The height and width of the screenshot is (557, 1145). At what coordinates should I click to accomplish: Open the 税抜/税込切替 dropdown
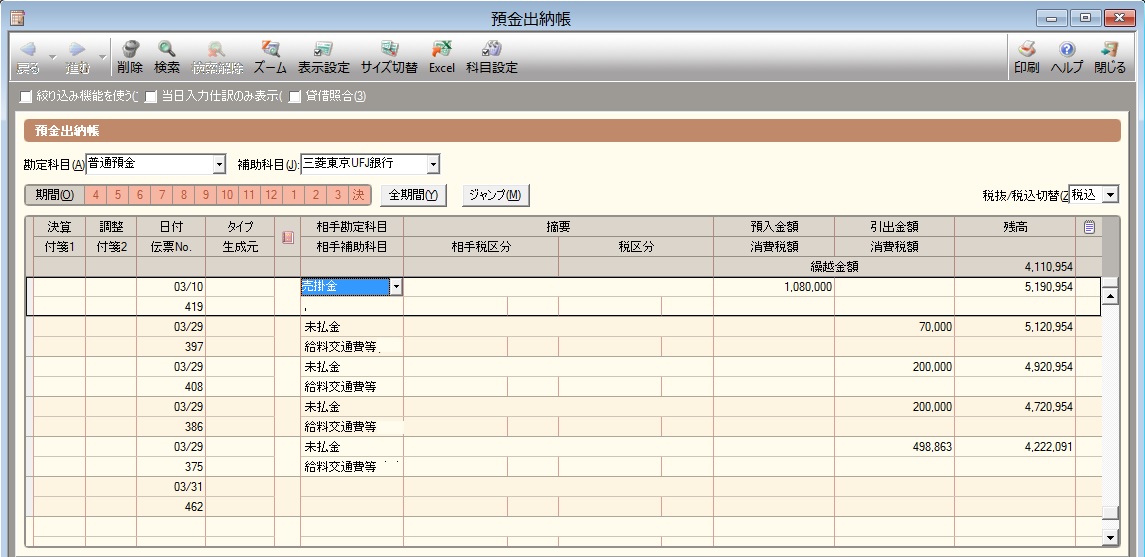1111,195
